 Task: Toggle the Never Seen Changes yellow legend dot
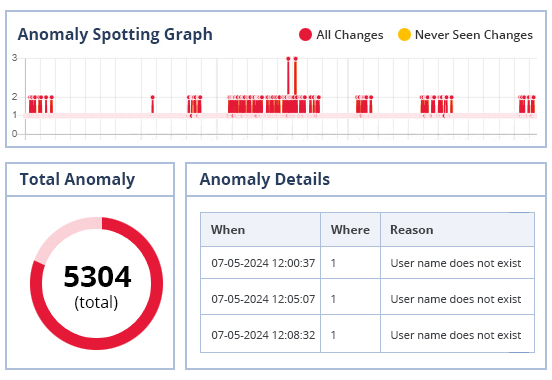pyautogui.click(x=404, y=35)
